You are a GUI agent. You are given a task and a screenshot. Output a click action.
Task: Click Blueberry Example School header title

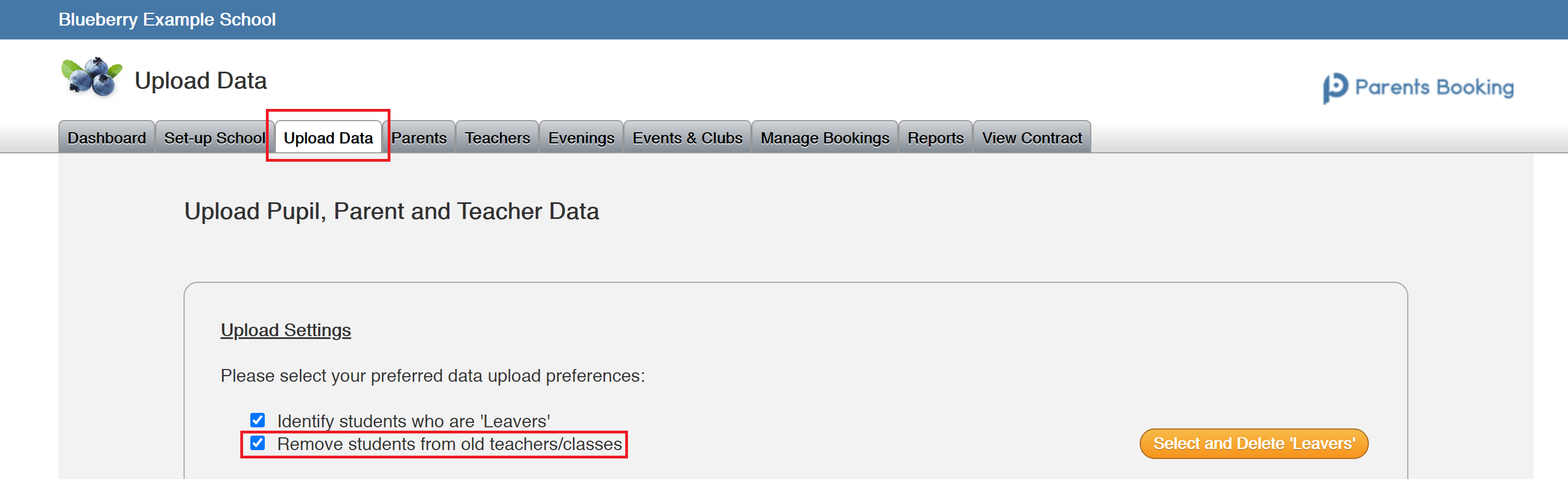point(167,19)
